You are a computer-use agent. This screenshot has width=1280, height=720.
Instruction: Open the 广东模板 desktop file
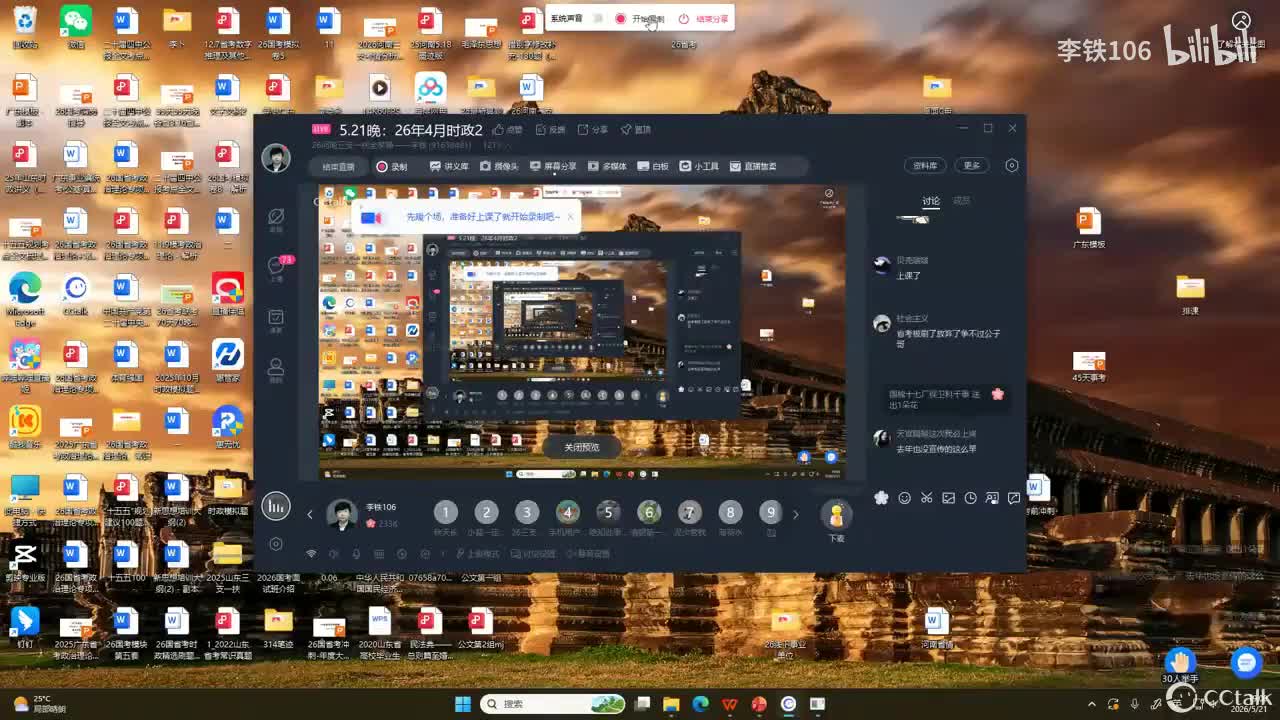pyautogui.click(x=1088, y=227)
